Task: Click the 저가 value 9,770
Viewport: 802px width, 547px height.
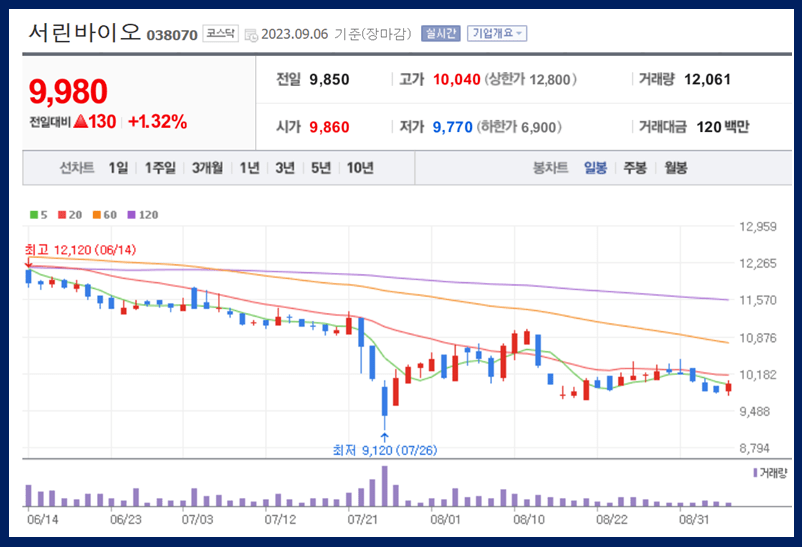Action: click(x=453, y=127)
